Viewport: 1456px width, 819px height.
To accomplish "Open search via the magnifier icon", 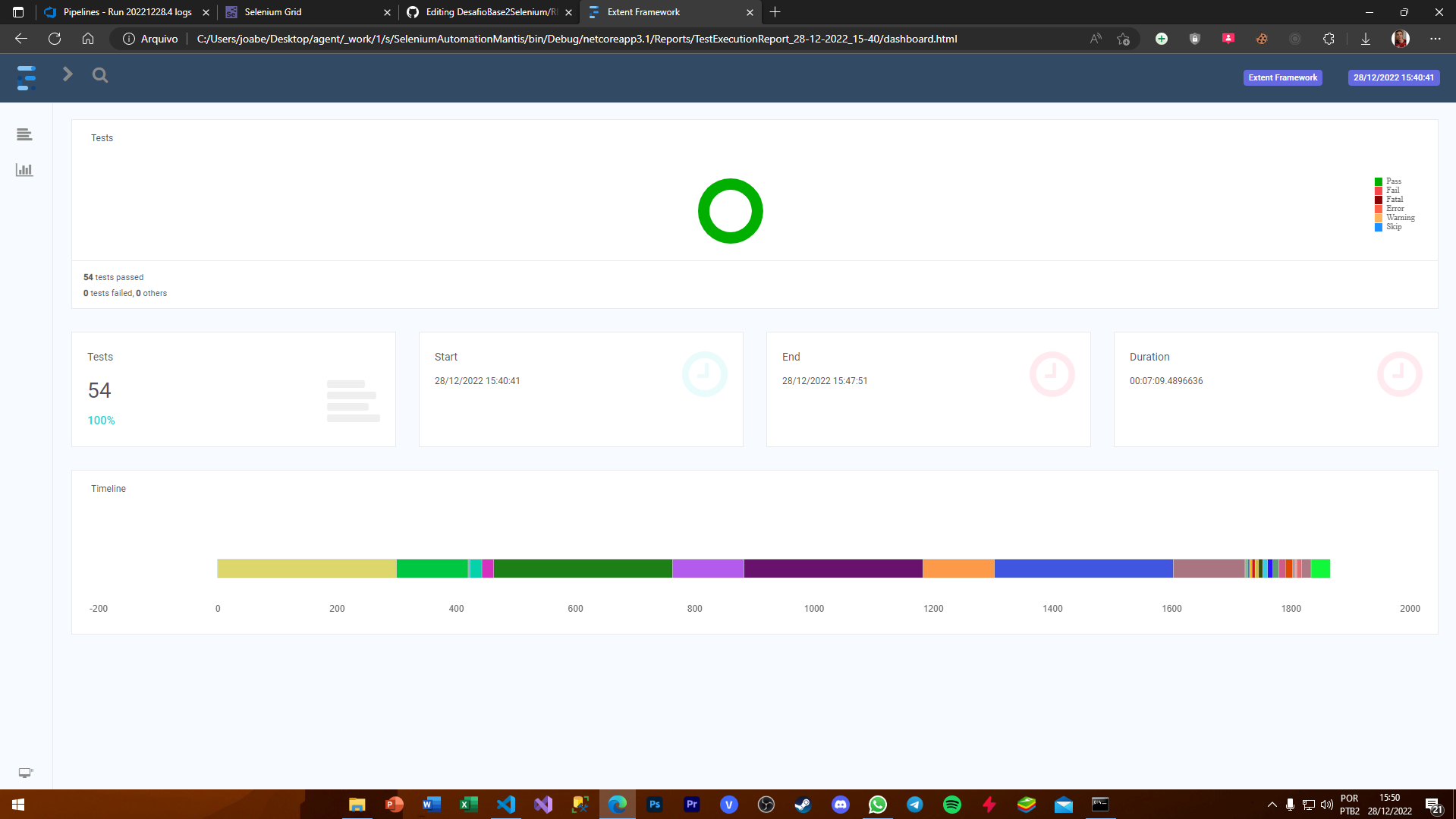I will coord(99,75).
